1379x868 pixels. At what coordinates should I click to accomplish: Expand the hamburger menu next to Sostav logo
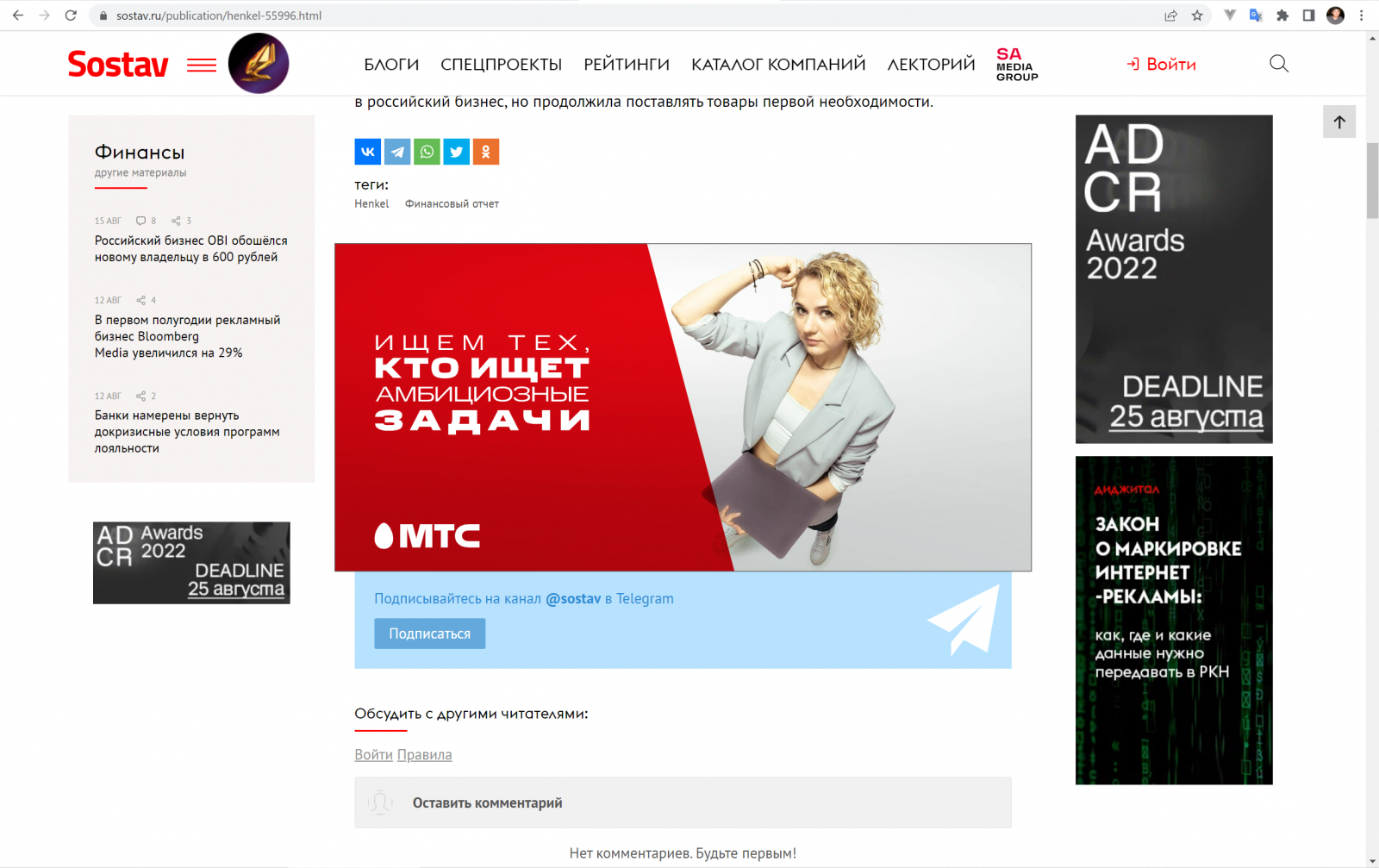[x=202, y=65]
